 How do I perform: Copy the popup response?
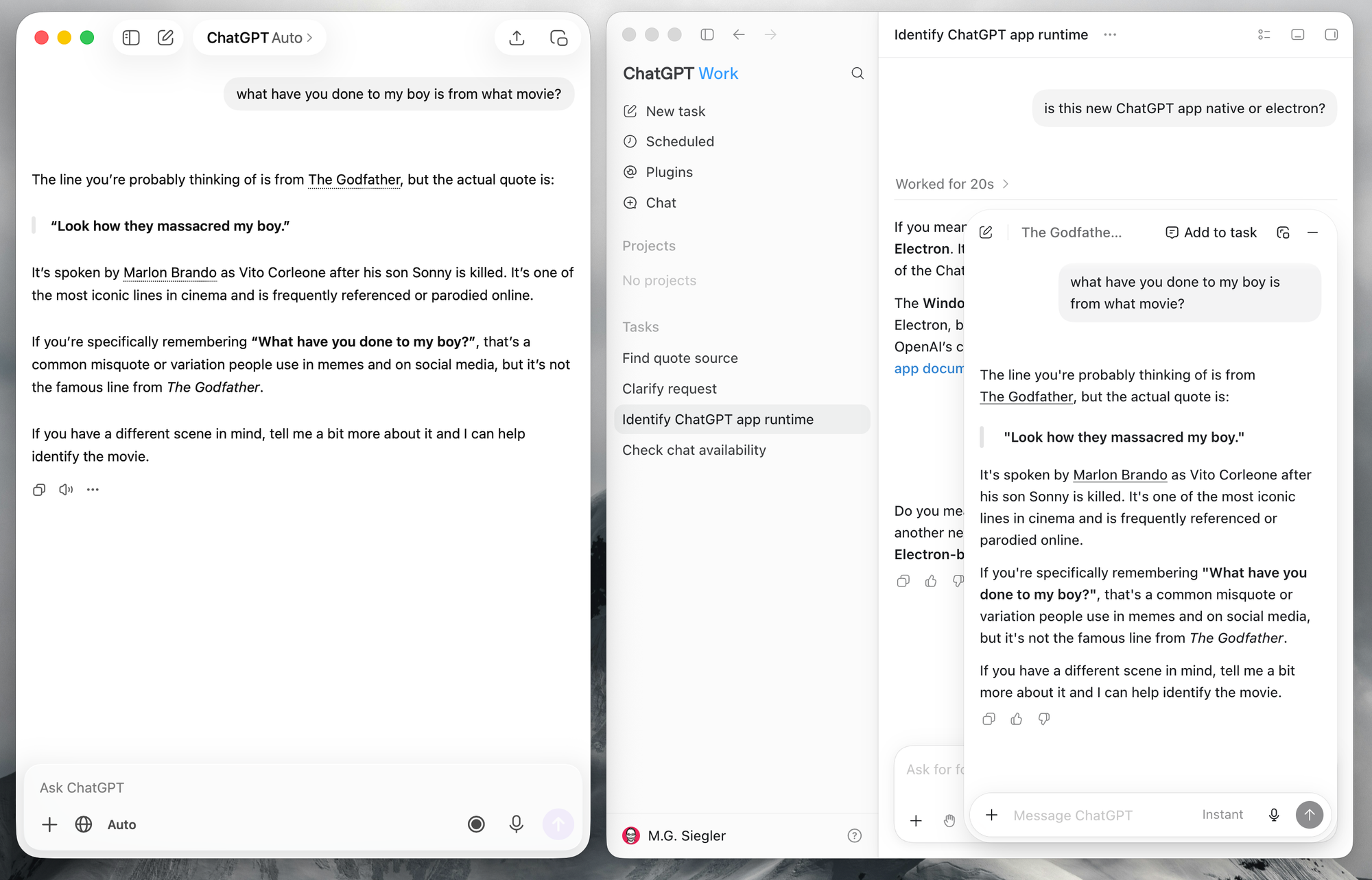[x=989, y=719]
